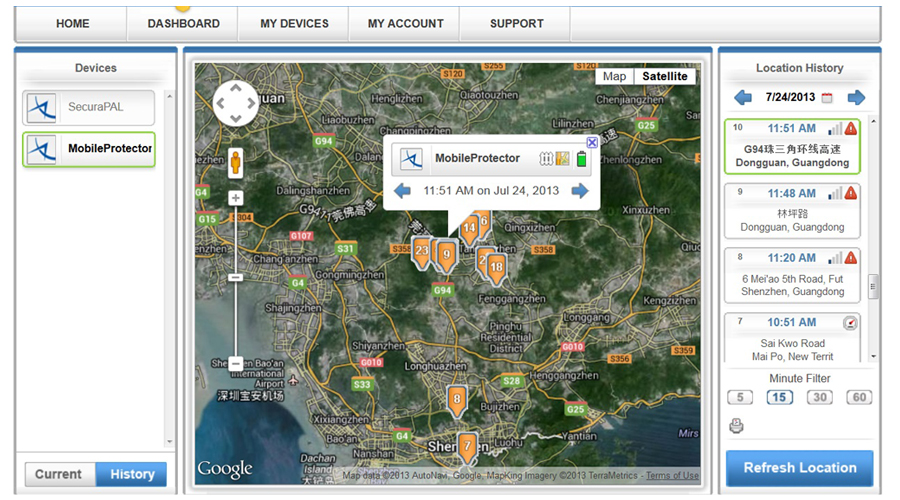
Task: Show next location in popup
Action: coord(580,191)
